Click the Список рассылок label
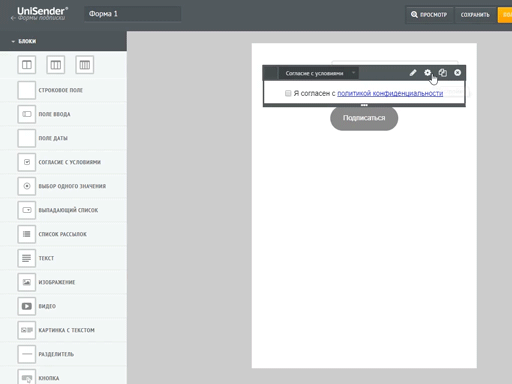Screen dimensions: 512x384 click(63, 234)
